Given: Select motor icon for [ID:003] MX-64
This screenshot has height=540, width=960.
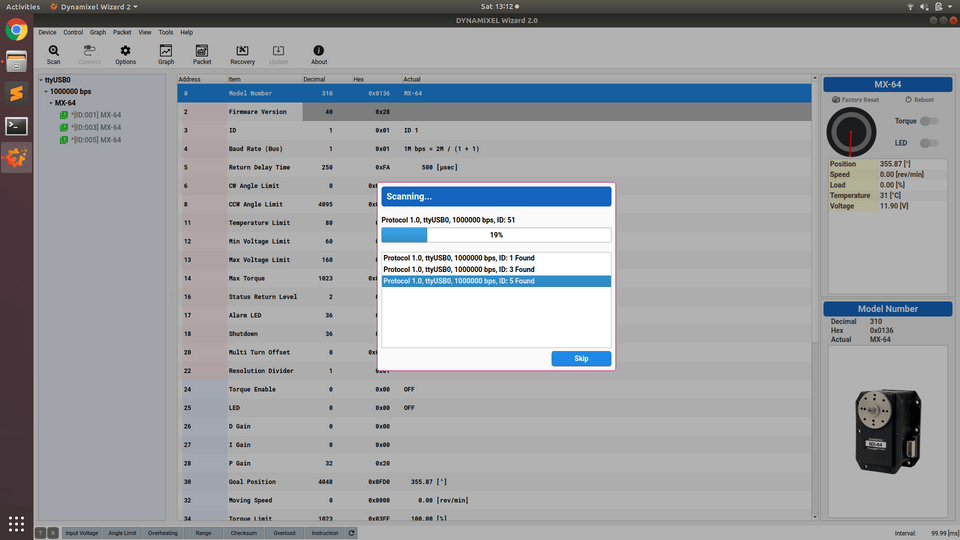Looking at the screenshot, I should point(64,127).
